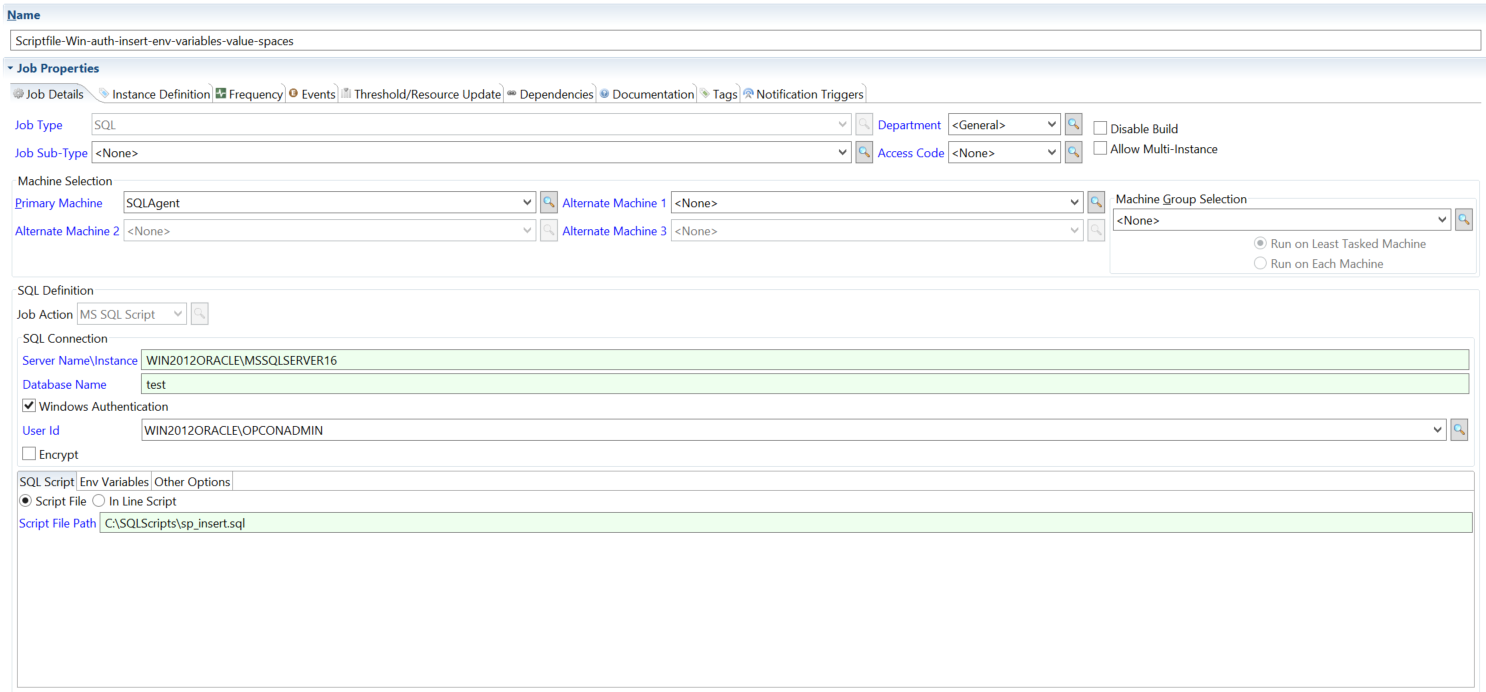Click the Database Name field containing test
Screen dimensions: 1486x692
805,384
